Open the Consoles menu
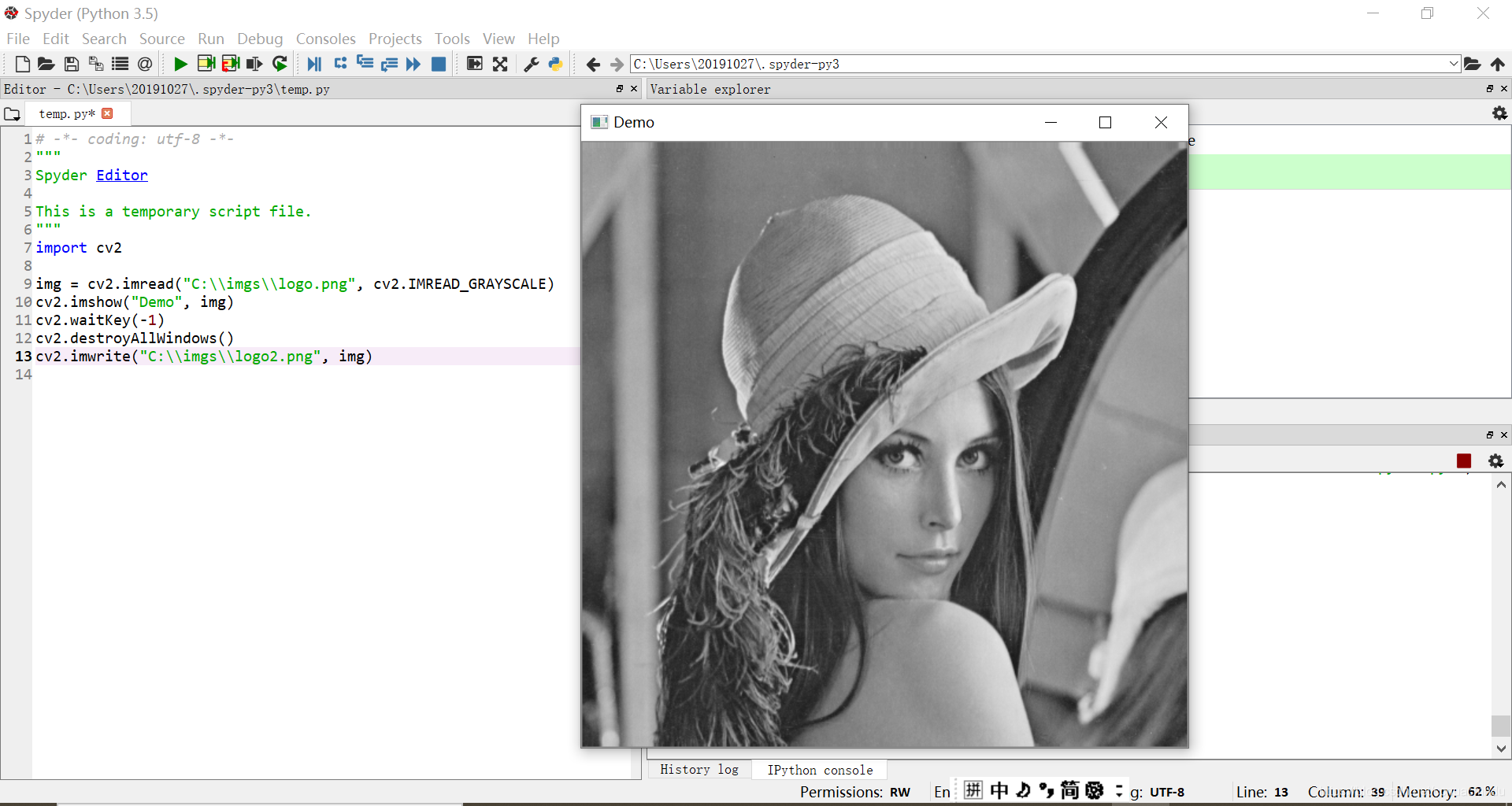This screenshot has height=806, width=1512. click(x=326, y=39)
